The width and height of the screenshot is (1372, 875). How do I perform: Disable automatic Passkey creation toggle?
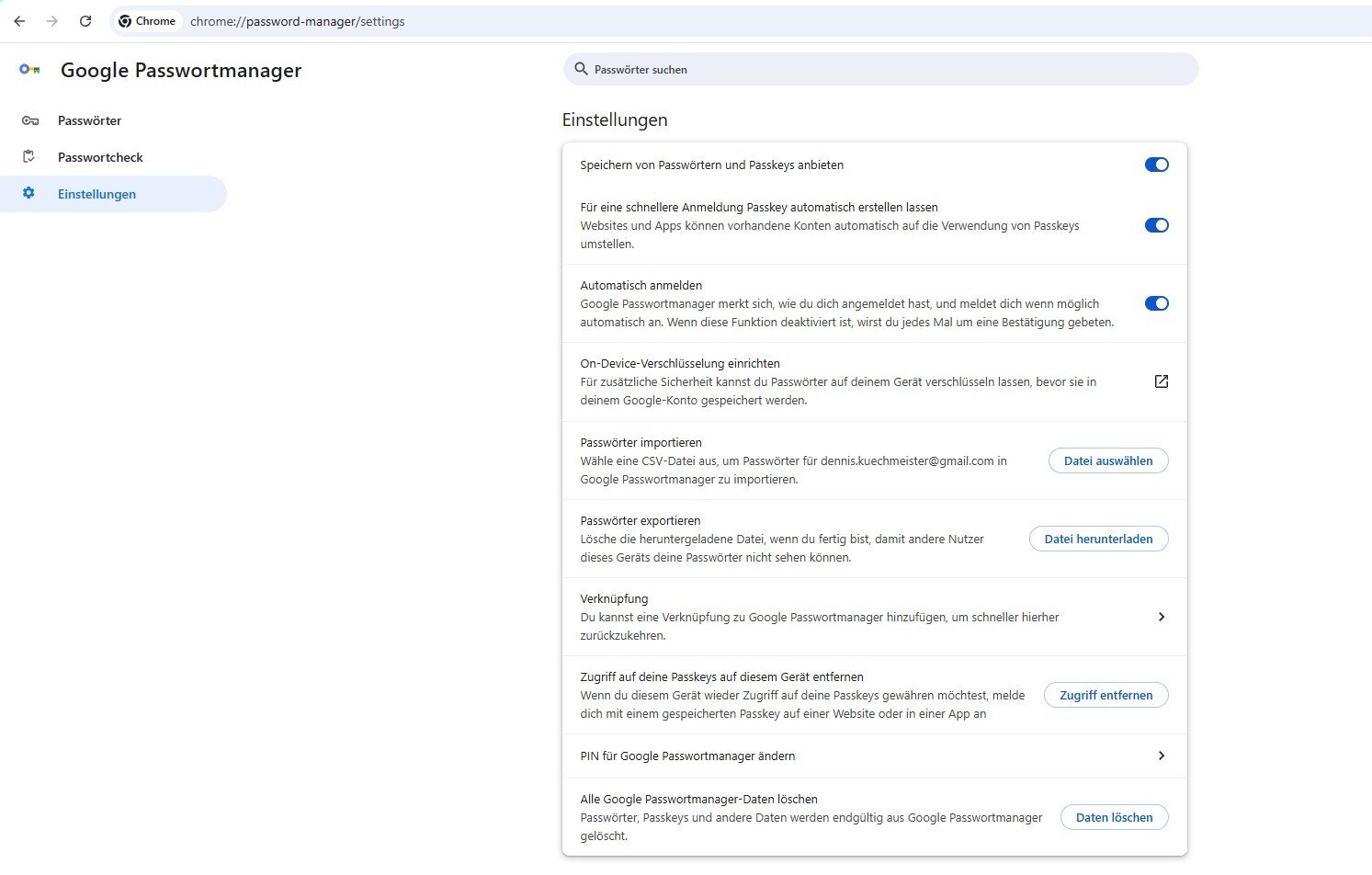click(1156, 225)
